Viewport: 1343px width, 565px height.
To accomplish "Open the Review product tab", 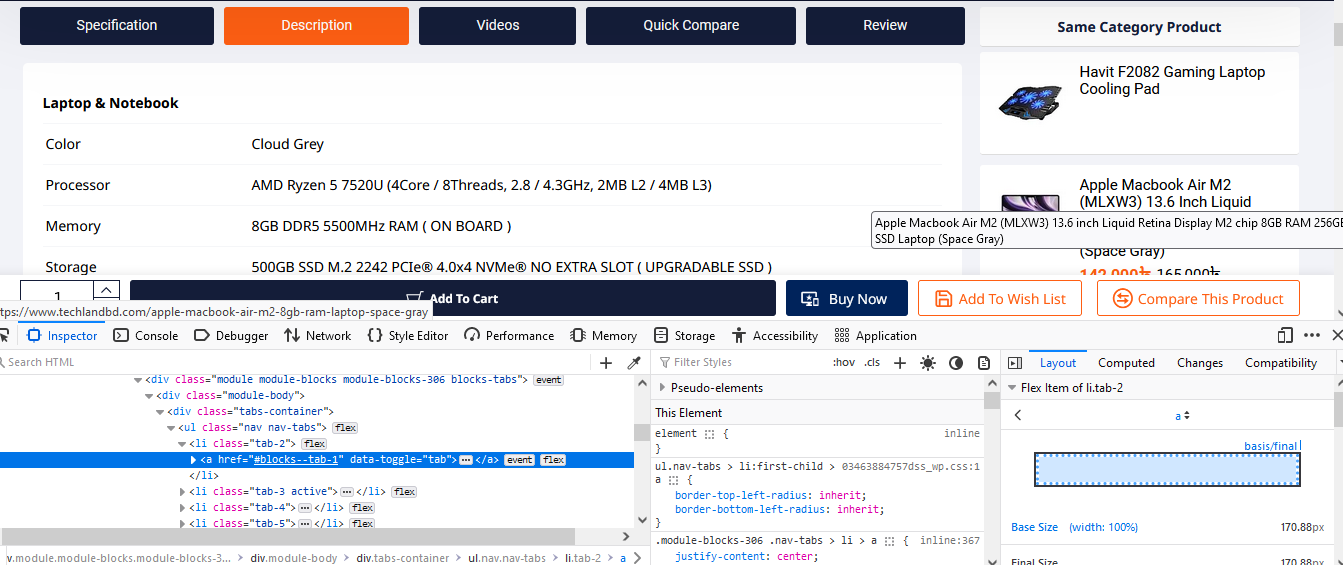I will pos(885,26).
